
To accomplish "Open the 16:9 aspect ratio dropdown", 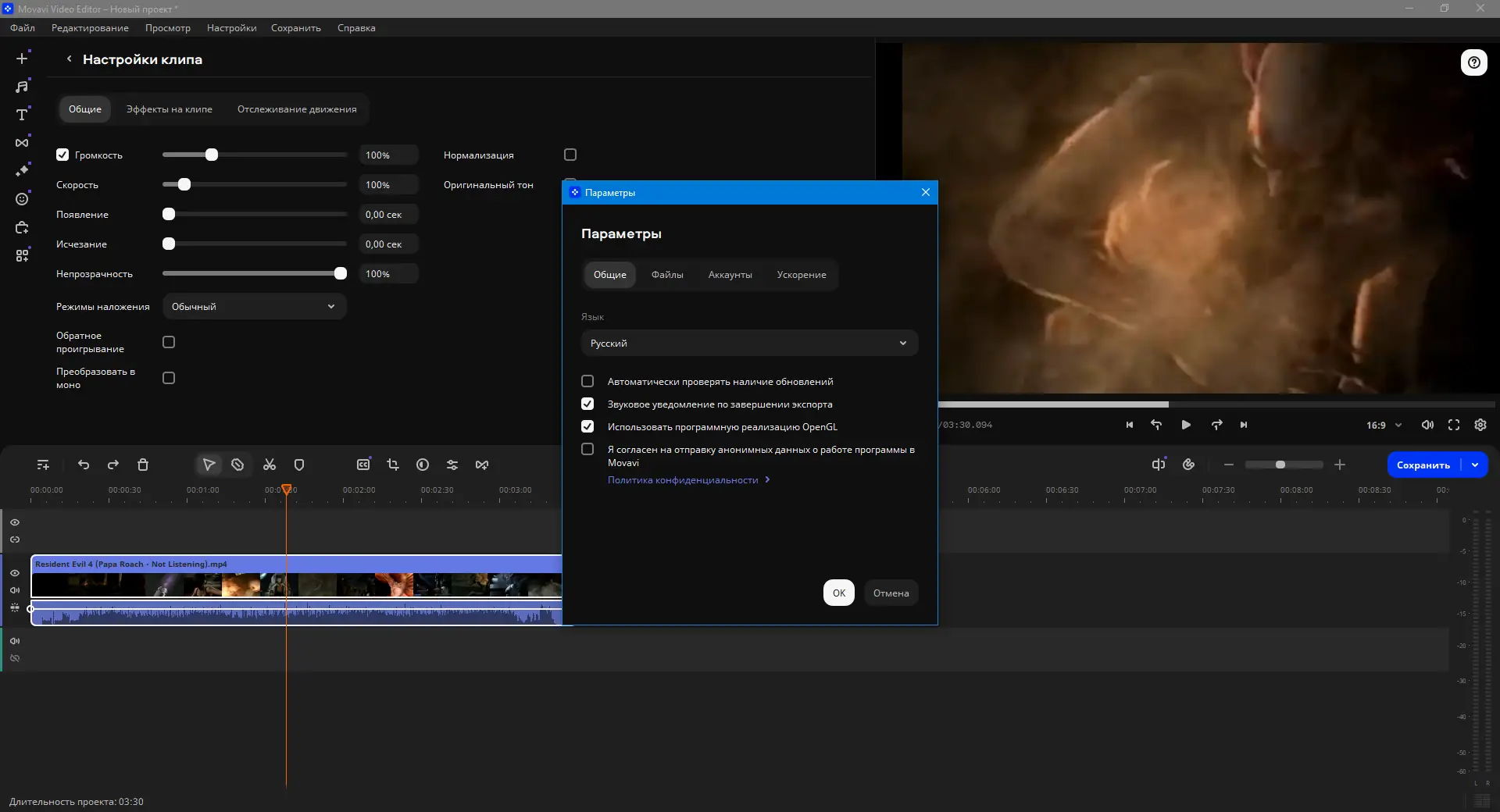I will click(x=1384, y=426).
